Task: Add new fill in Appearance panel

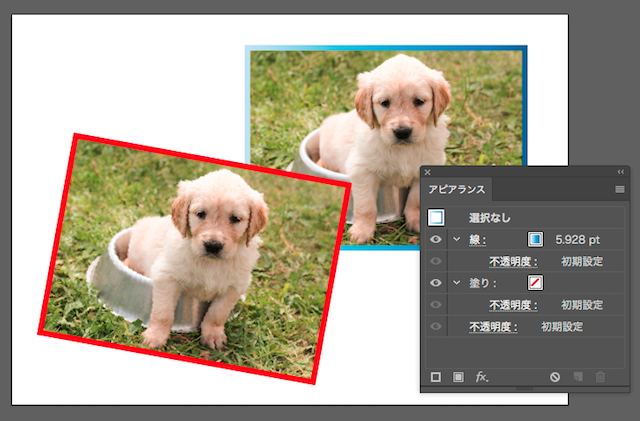Action: 458,377
